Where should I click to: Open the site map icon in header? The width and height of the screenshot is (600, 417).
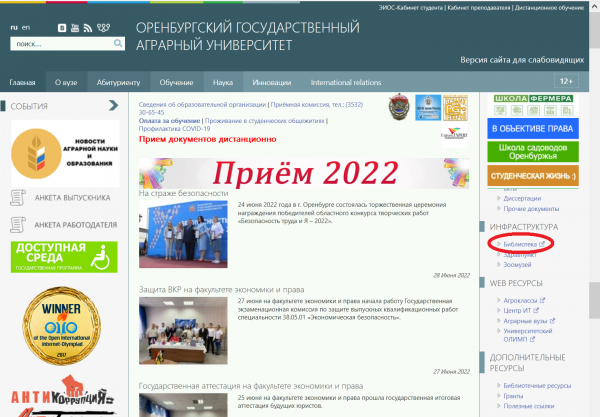point(103,28)
